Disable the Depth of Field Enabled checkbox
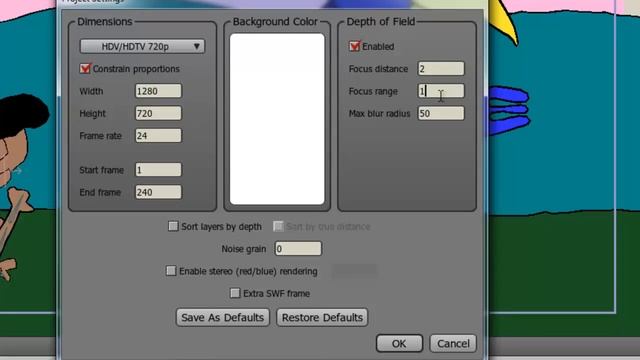640x360 pixels. (354, 46)
